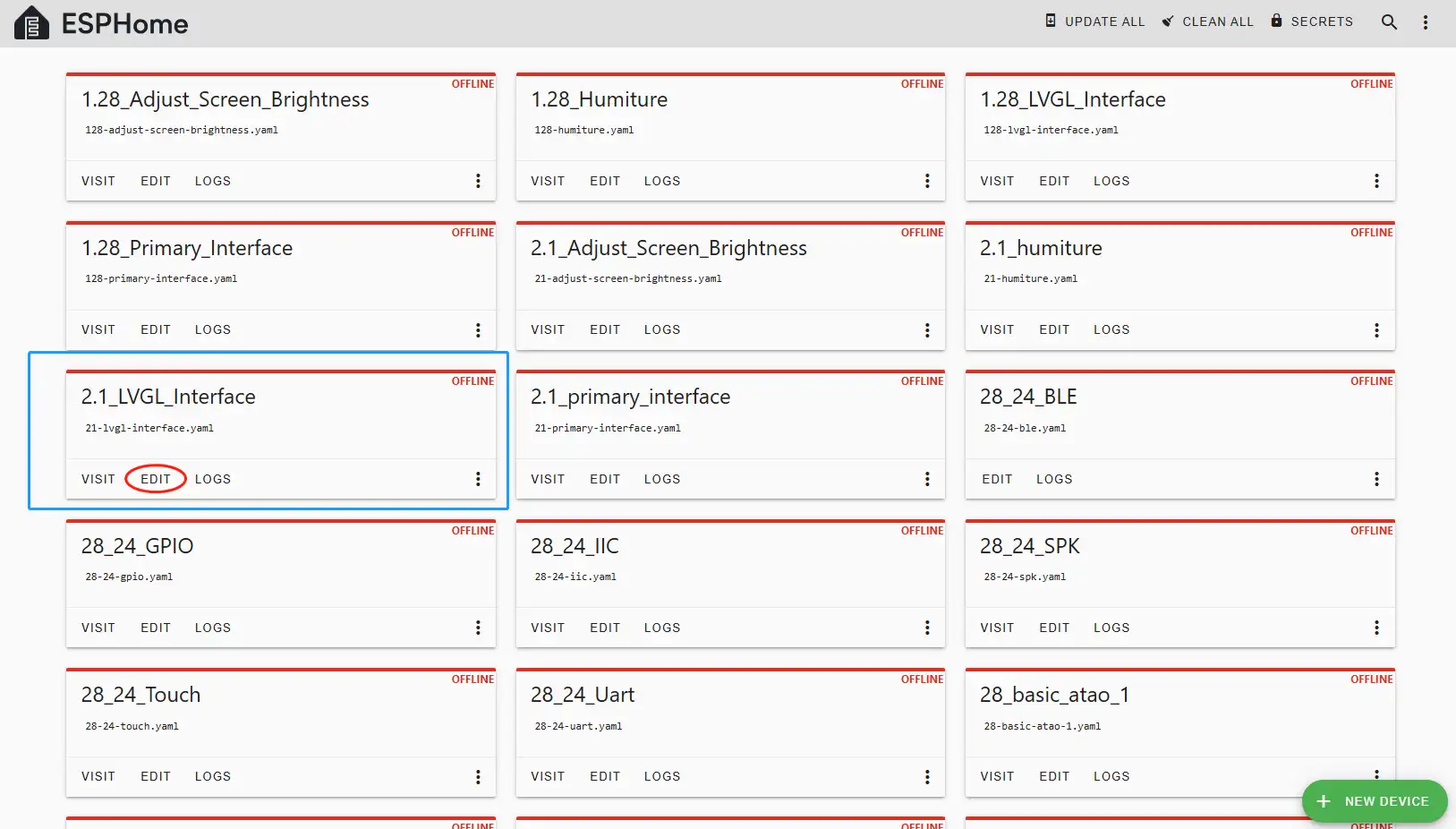Screen dimensions: 1456x829
Task: Show more actions for 1.28_Humiture
Action: (927, 181)
